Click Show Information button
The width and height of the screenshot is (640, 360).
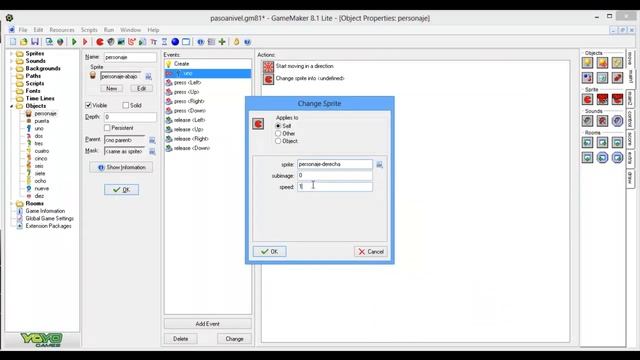(121, 167)
